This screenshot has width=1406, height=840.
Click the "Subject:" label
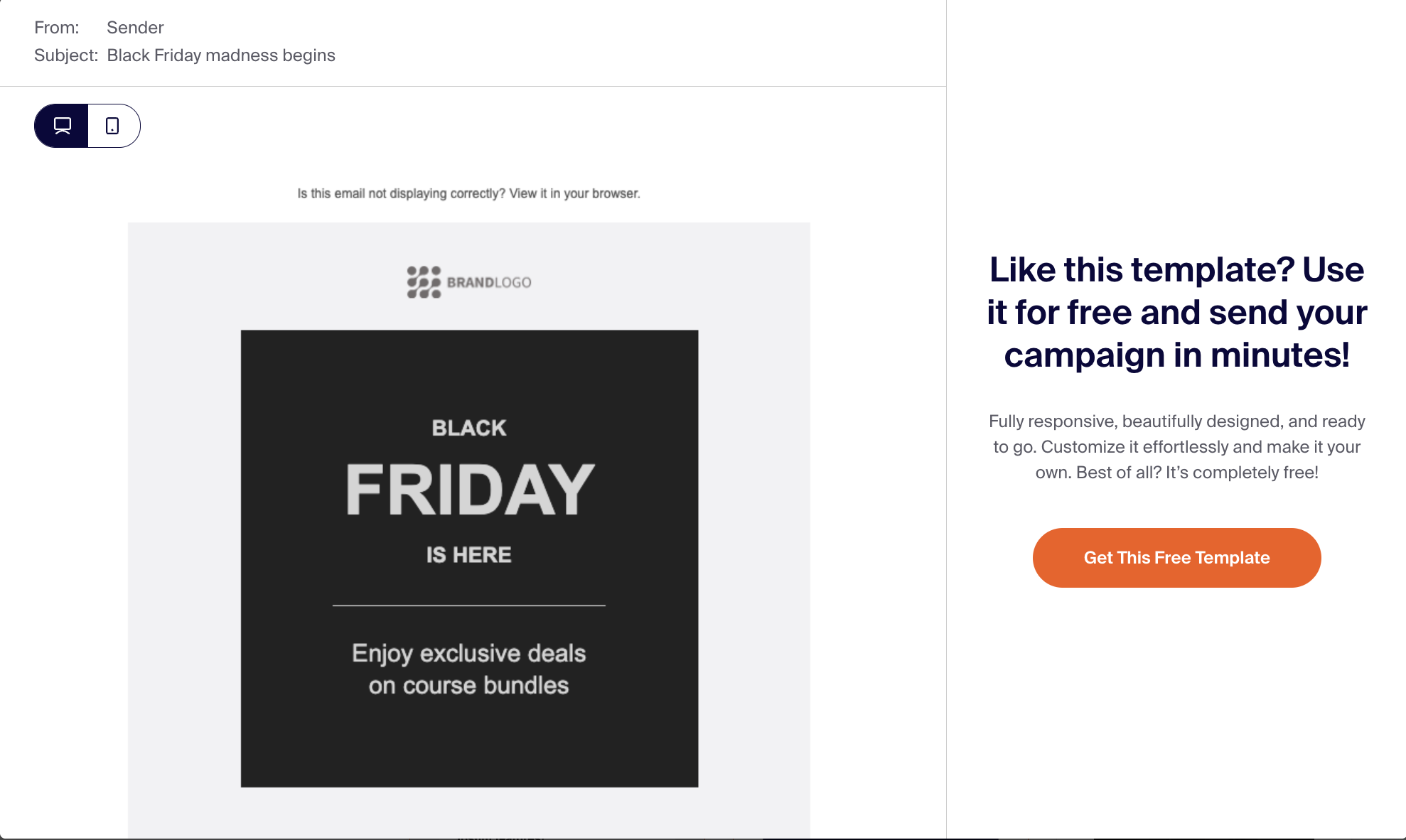[x=66, y=55]
